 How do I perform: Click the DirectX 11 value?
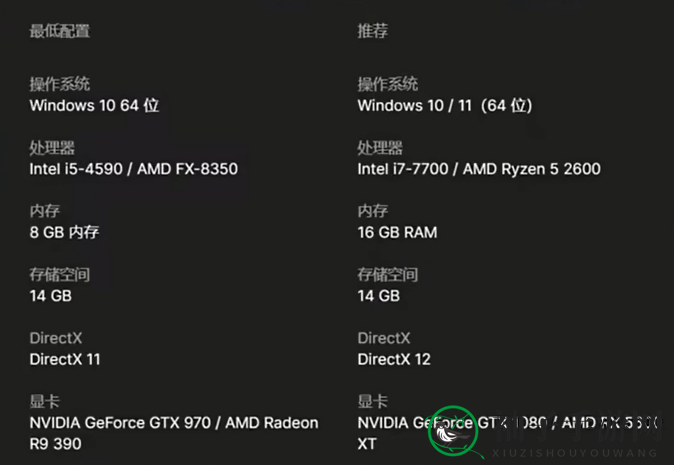tap(65, 359)
